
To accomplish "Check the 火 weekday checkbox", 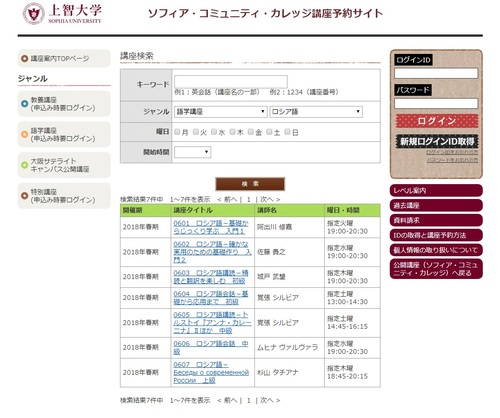I will pos(196,132).
